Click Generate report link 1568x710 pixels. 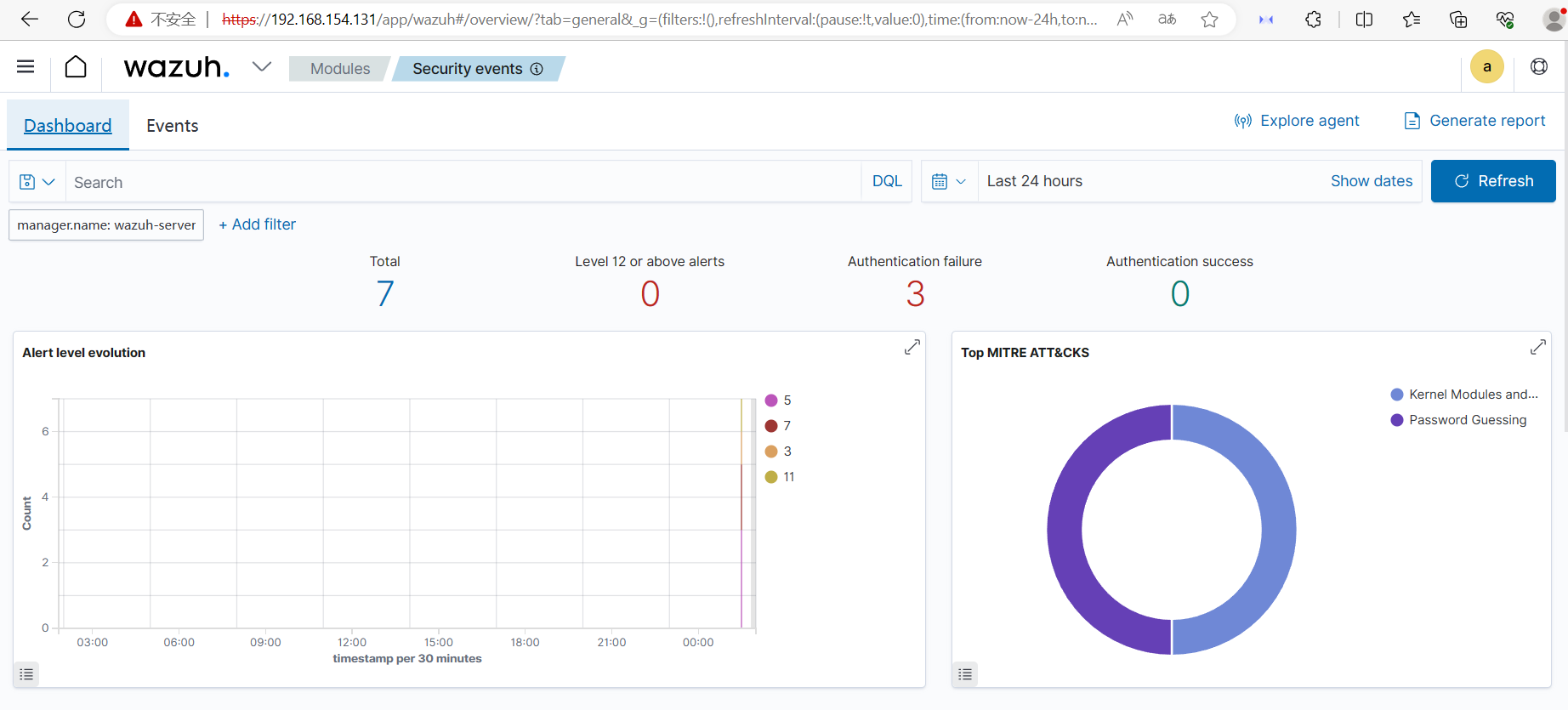[1474, 121]
